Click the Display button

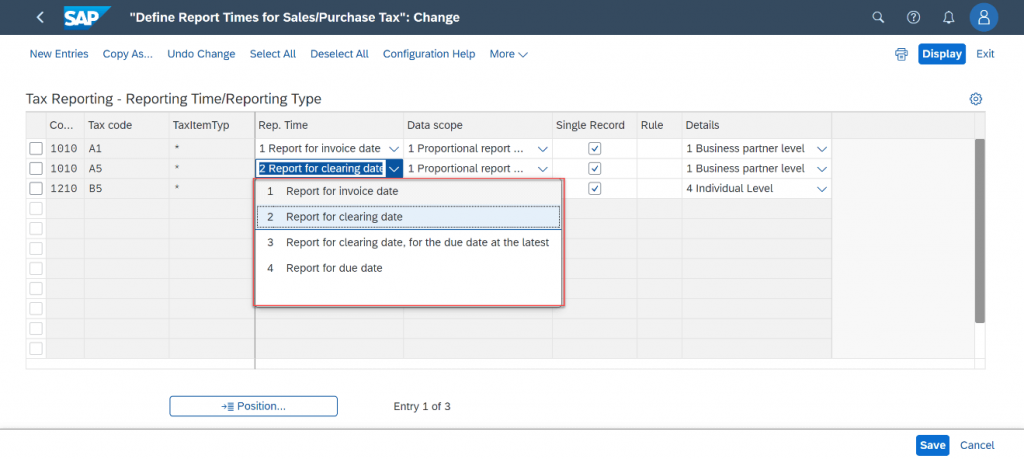[942, 54]
